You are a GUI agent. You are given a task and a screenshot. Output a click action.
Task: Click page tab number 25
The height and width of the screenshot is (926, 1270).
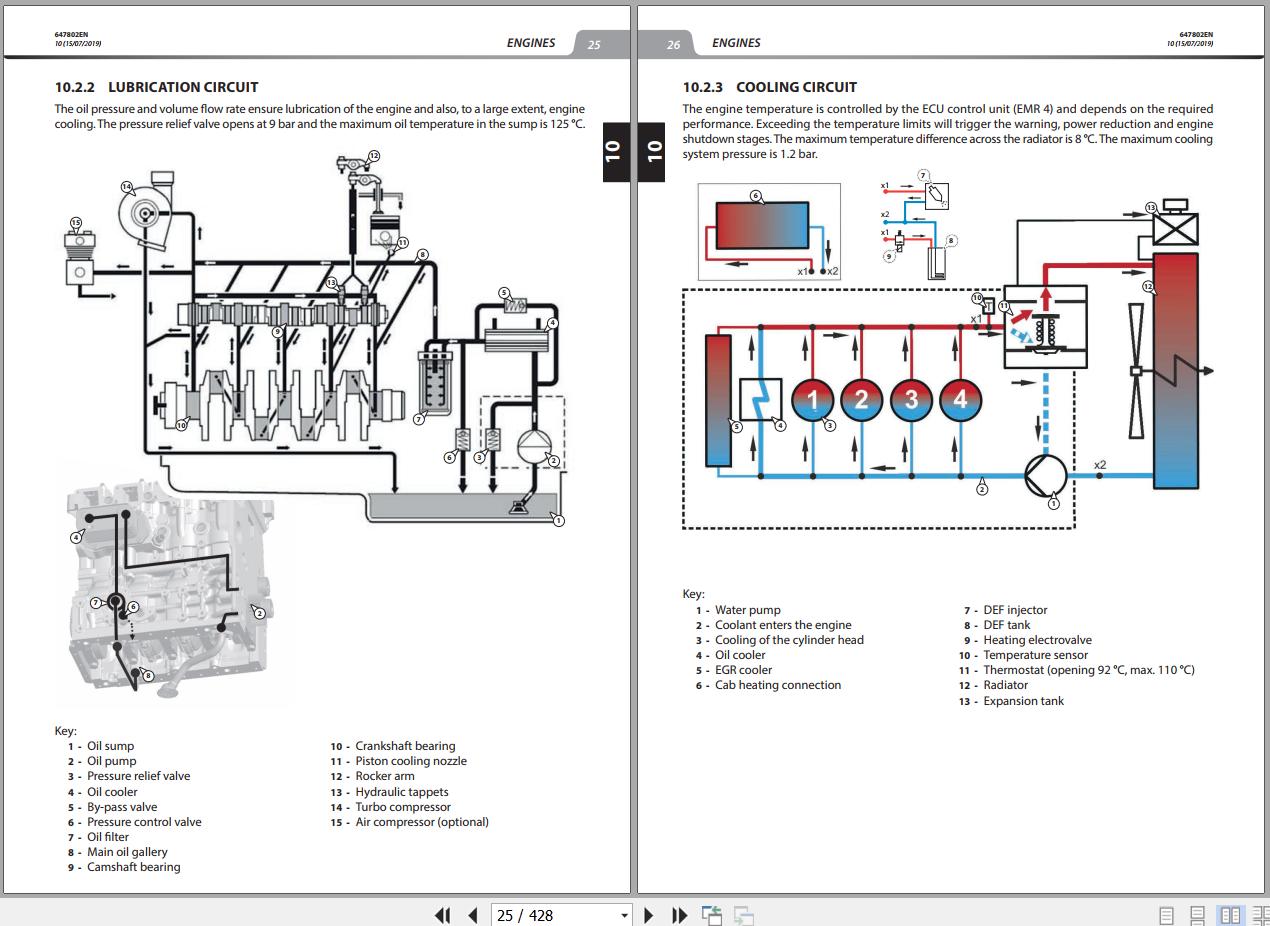(x=594, y=44)
